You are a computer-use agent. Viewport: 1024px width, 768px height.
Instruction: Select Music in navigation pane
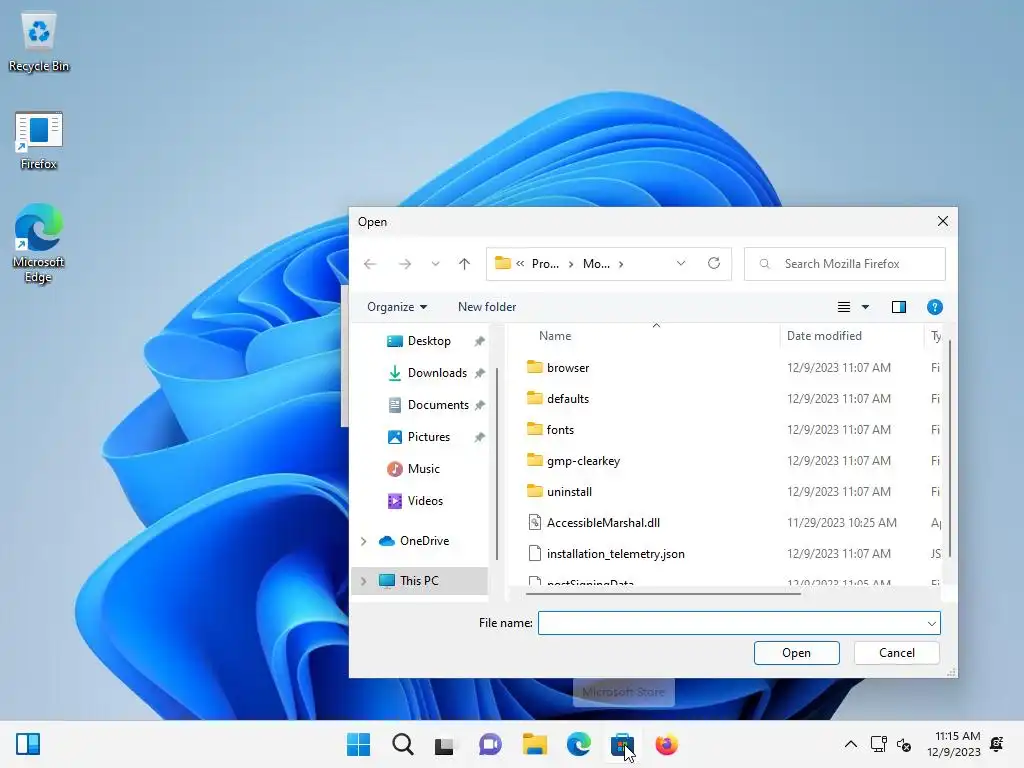tap(423, 469)
